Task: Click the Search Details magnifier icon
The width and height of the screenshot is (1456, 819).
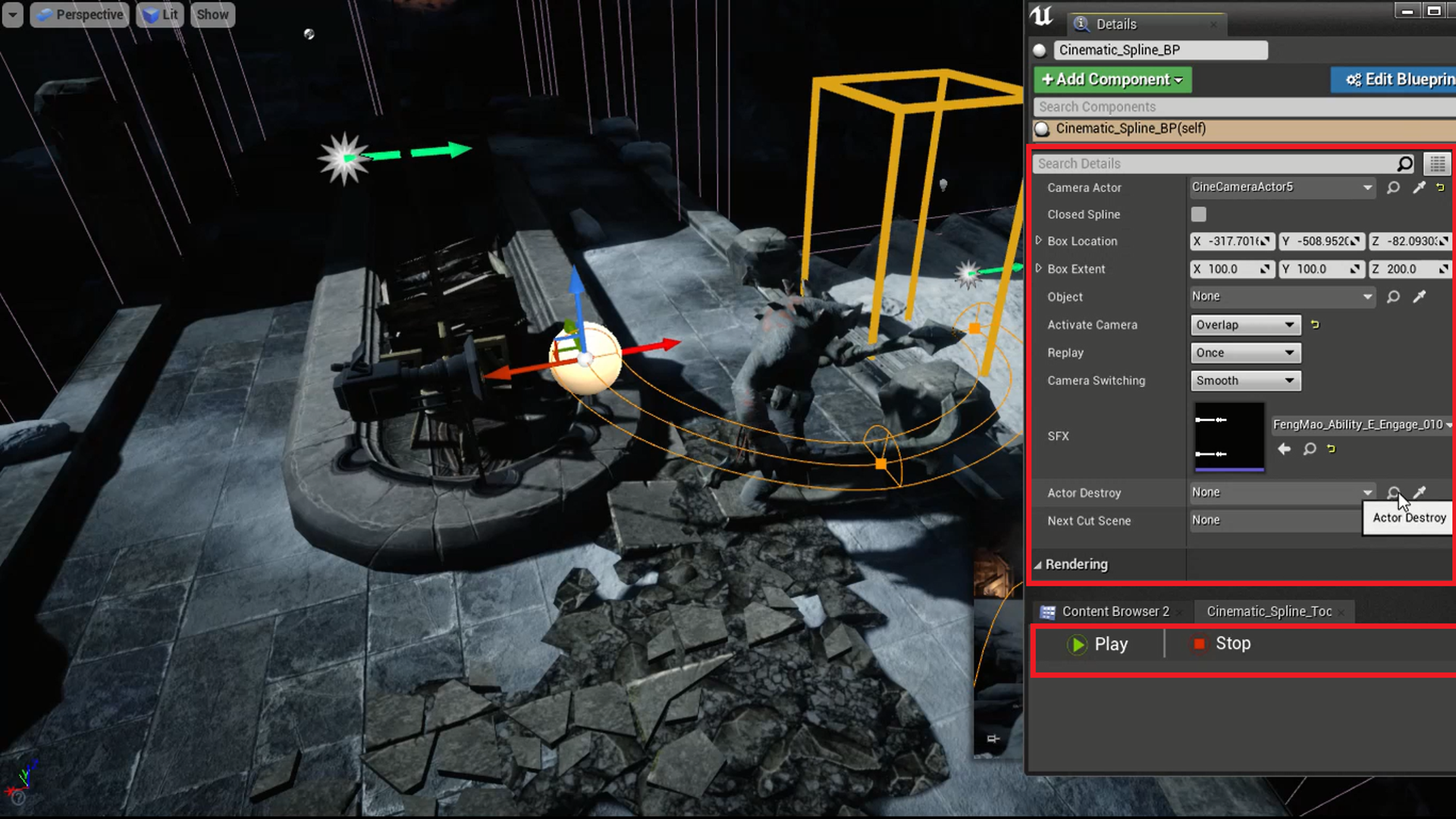Action: click(x=1405, y=163)
